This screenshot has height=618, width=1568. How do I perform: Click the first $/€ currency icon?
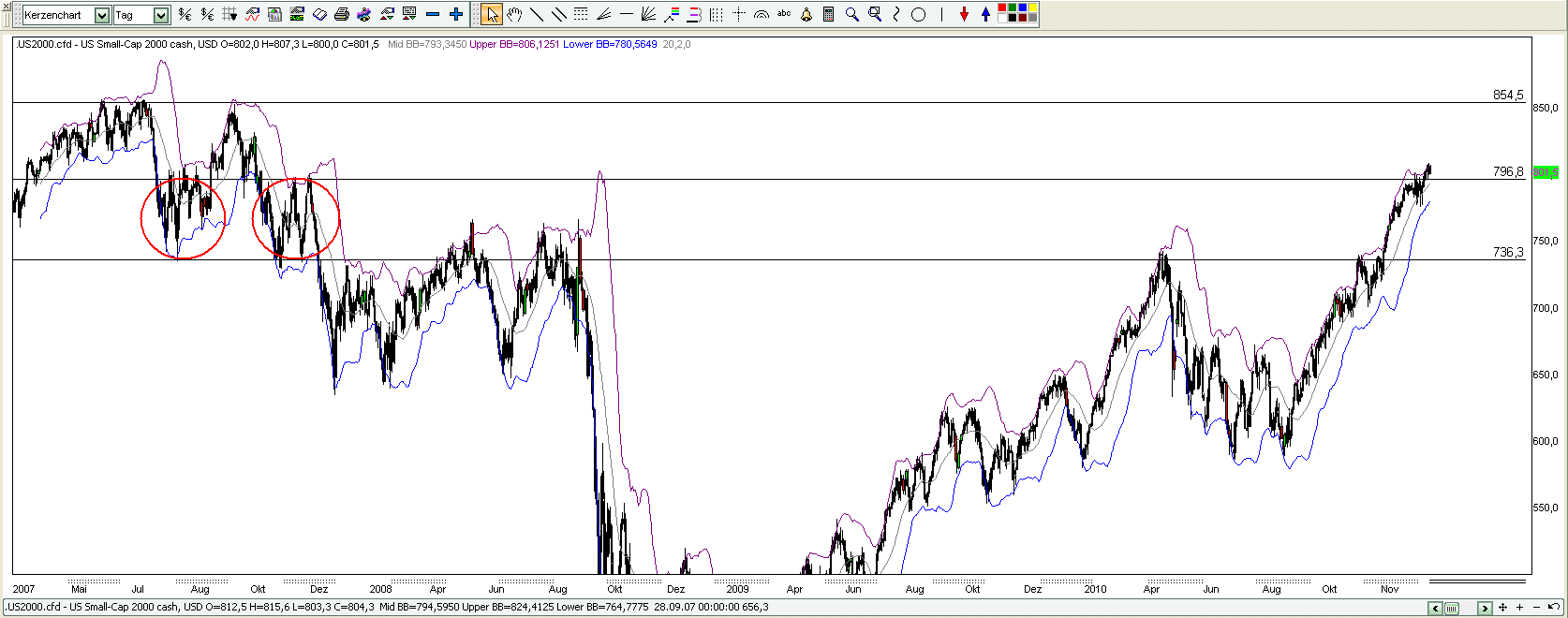185,14
